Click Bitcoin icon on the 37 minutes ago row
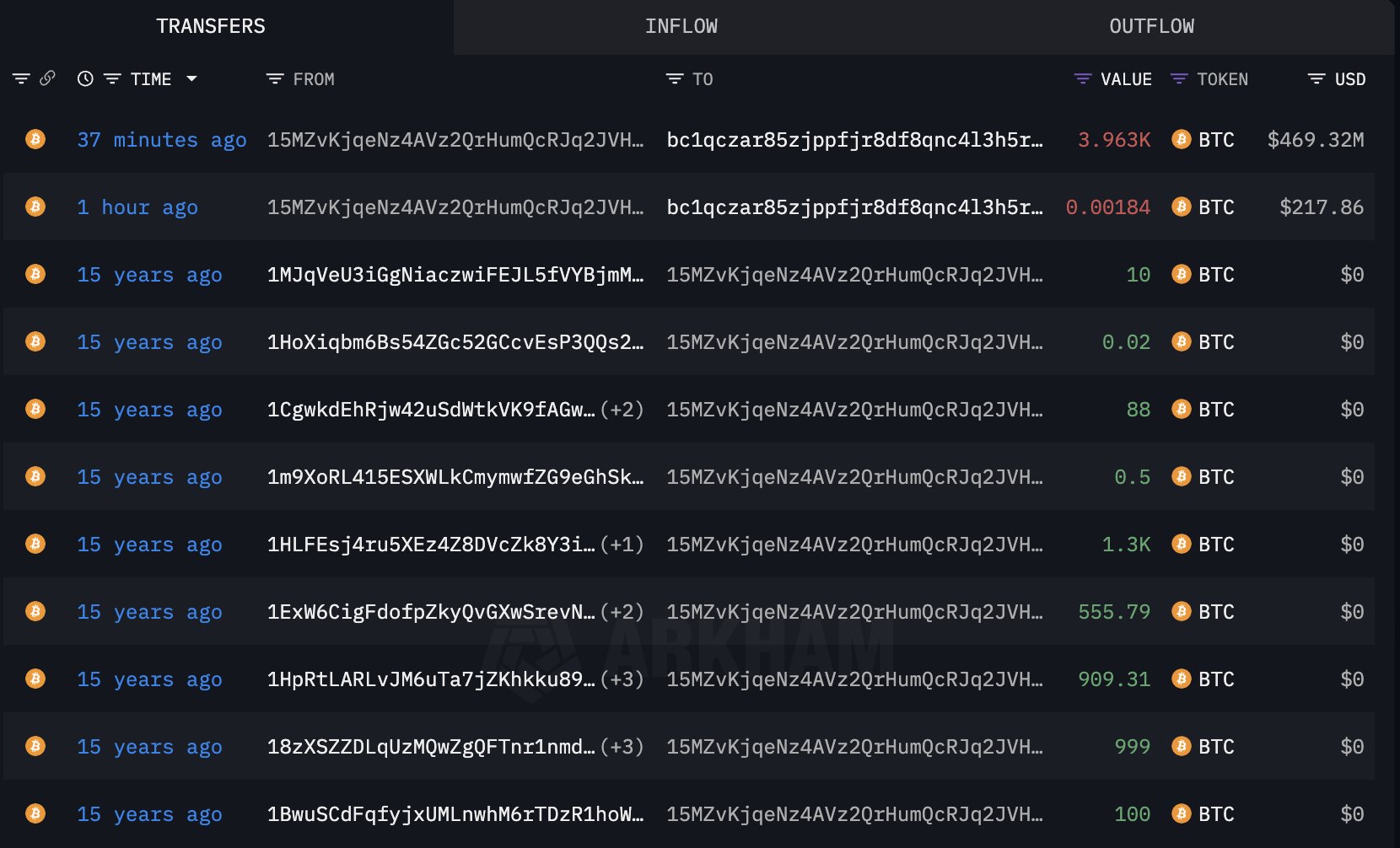The height and width of the screenshot is (848, 1400). tap(35, 139)
